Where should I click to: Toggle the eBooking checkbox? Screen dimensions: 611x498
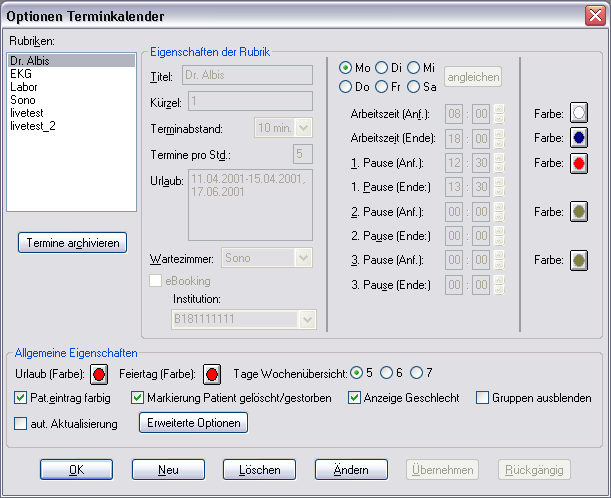[x=155, y=281]
